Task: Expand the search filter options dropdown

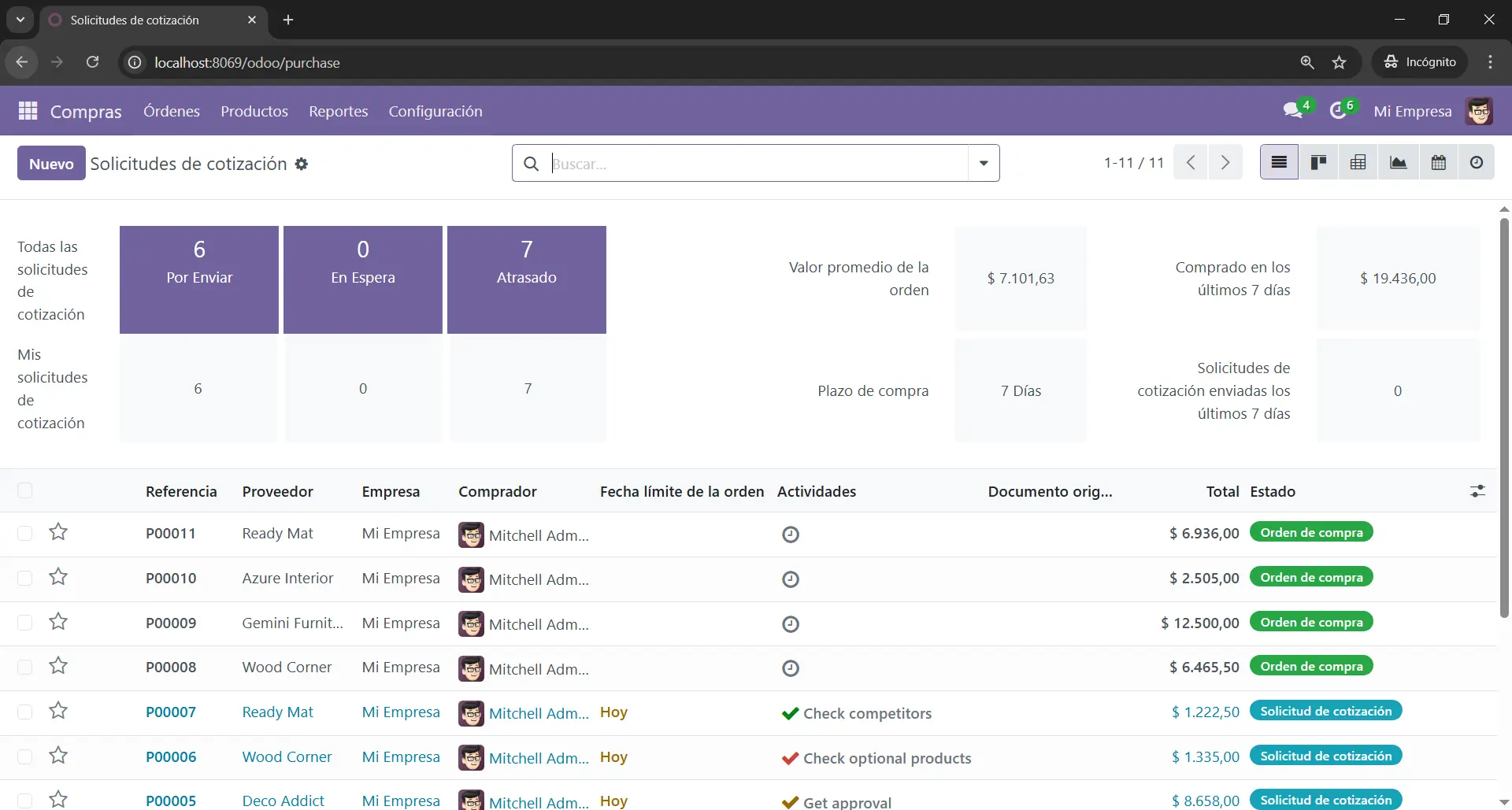Action: 983,164
